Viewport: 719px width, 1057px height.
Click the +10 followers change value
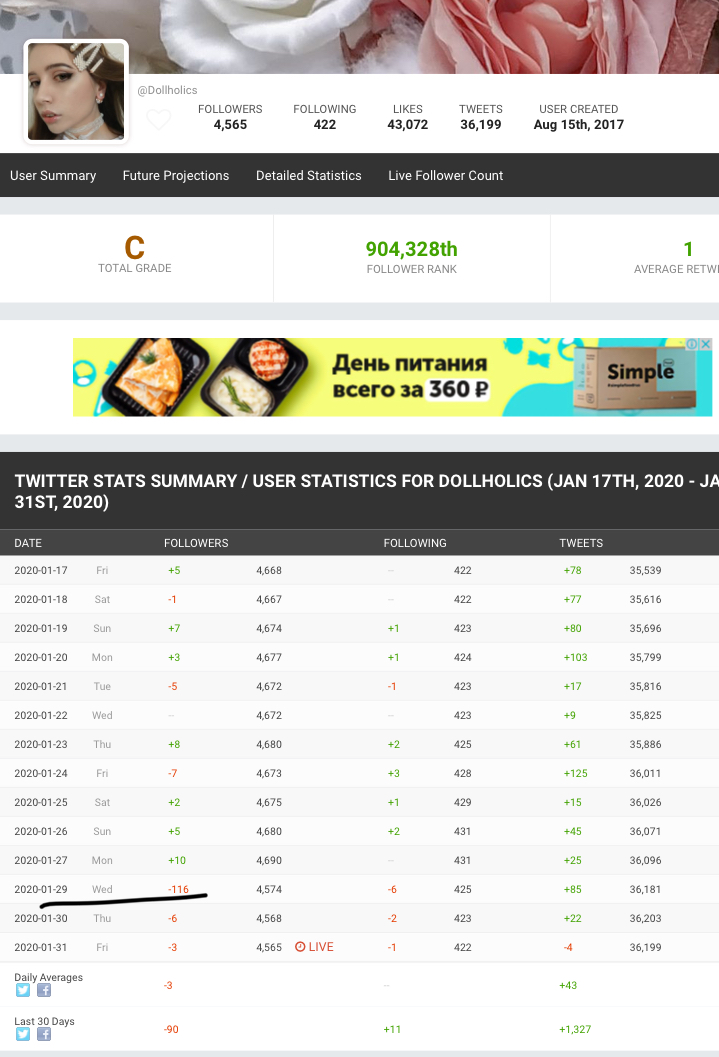(177, 860)
